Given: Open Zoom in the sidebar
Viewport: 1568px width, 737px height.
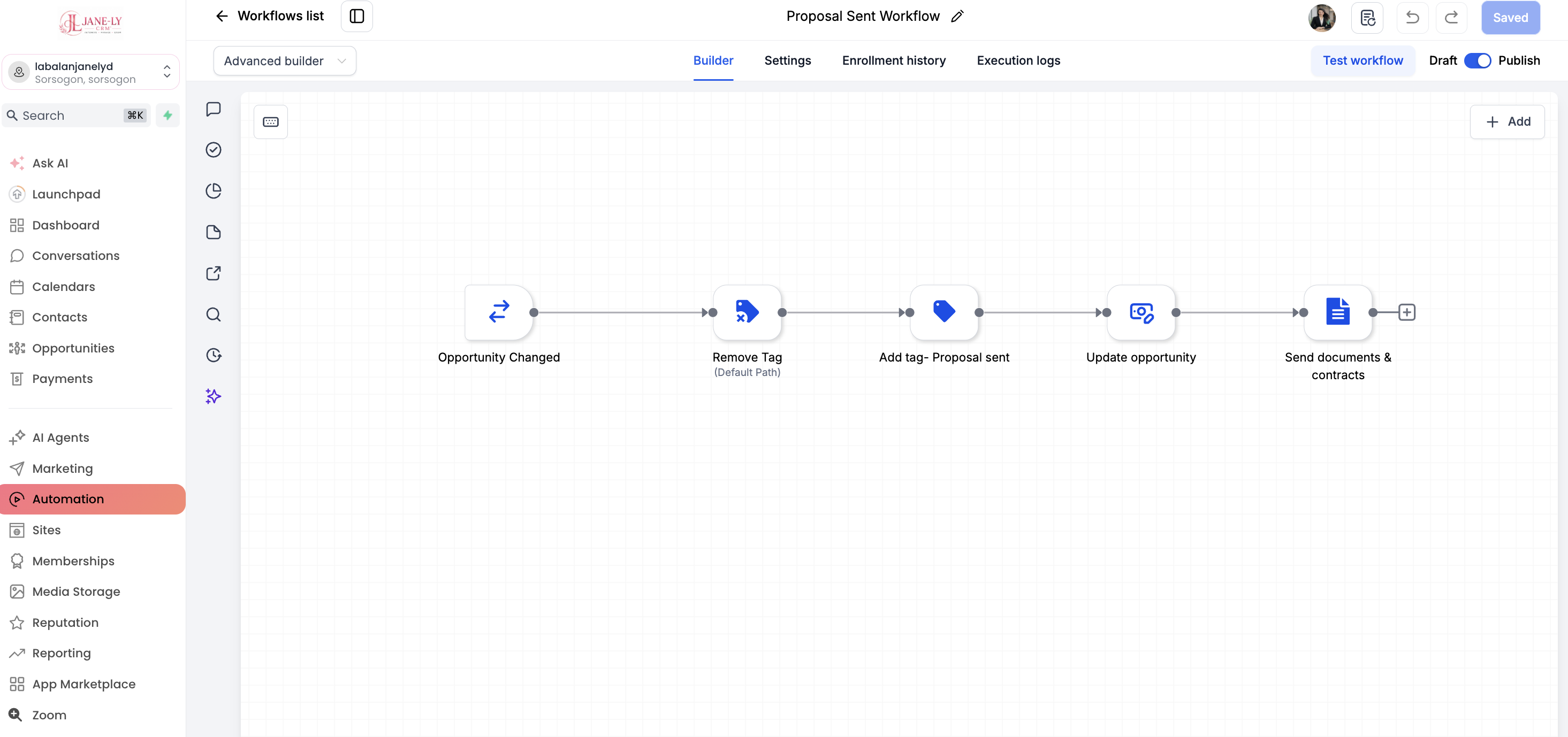Looking at the screenshot, I should pos(49,715).
